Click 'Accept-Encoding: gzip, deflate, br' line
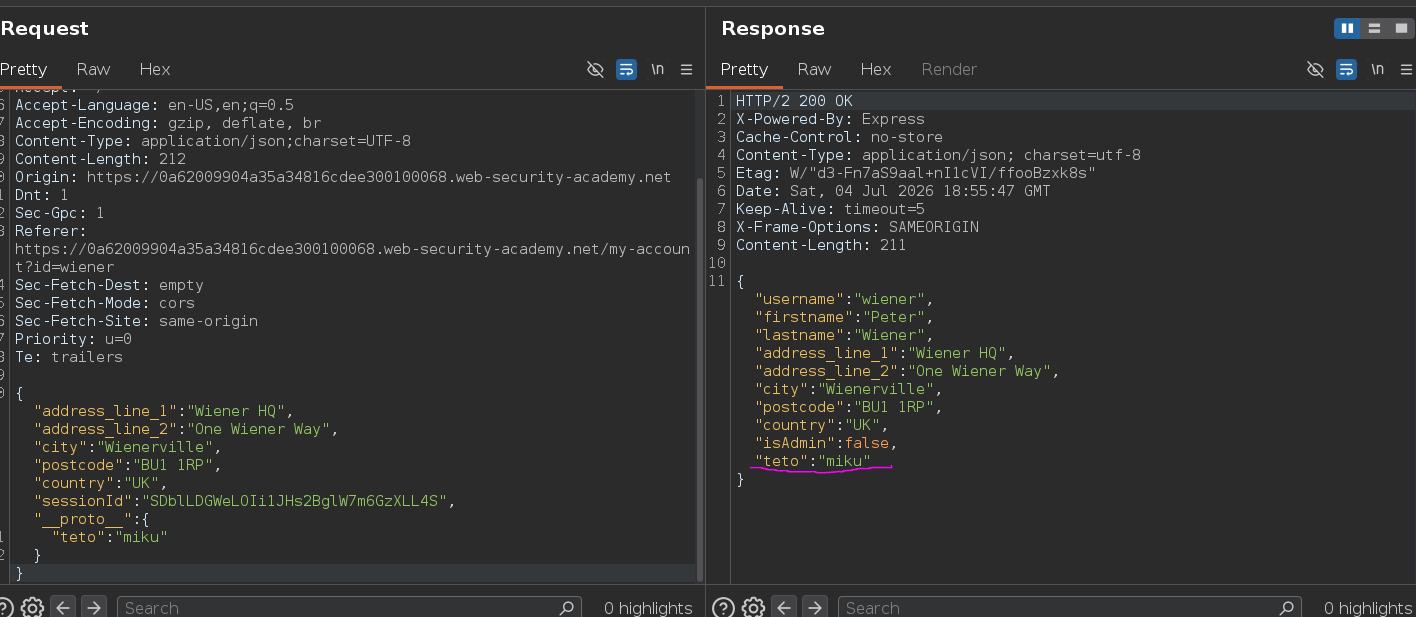Image resolution: width=1416 pixels, height=617 pixels. [168, 123]
